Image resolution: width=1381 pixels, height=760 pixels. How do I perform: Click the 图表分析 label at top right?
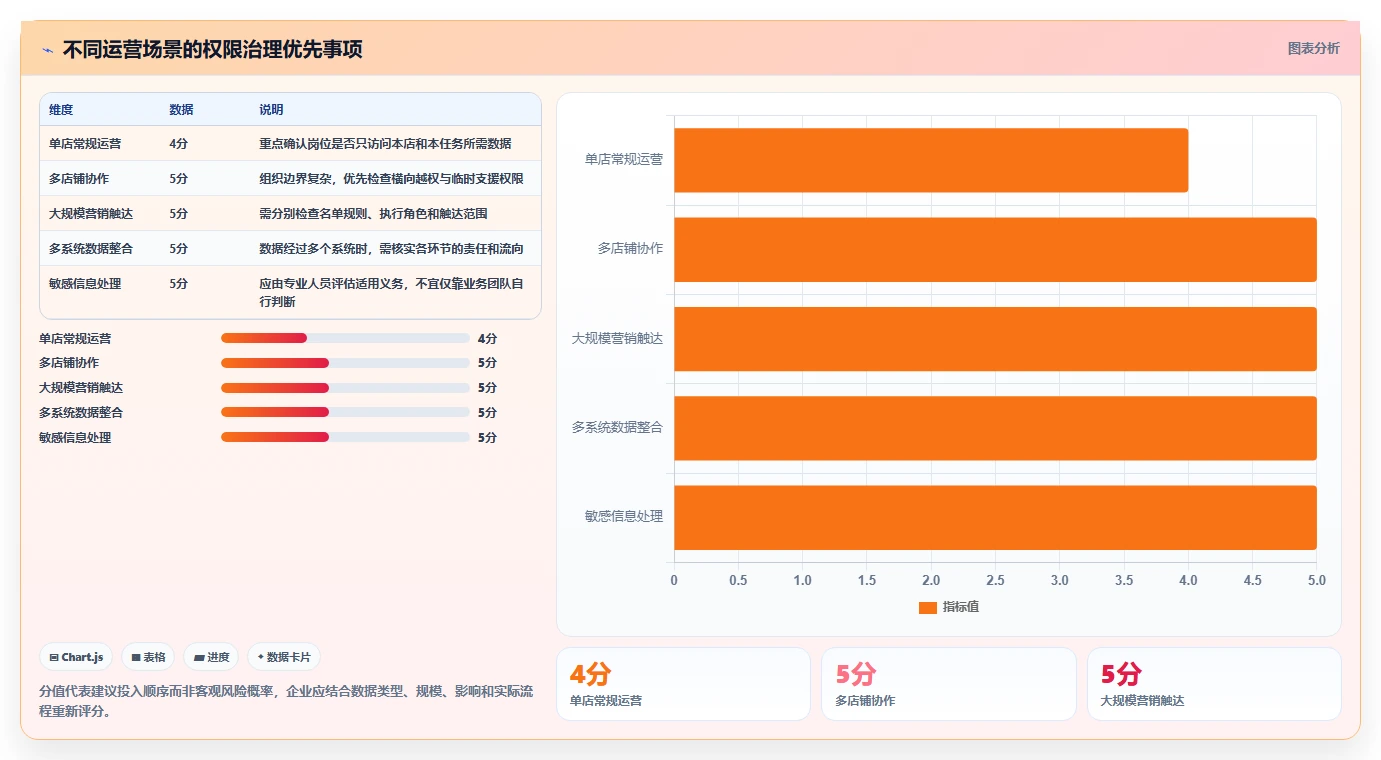coord(1313,48)
